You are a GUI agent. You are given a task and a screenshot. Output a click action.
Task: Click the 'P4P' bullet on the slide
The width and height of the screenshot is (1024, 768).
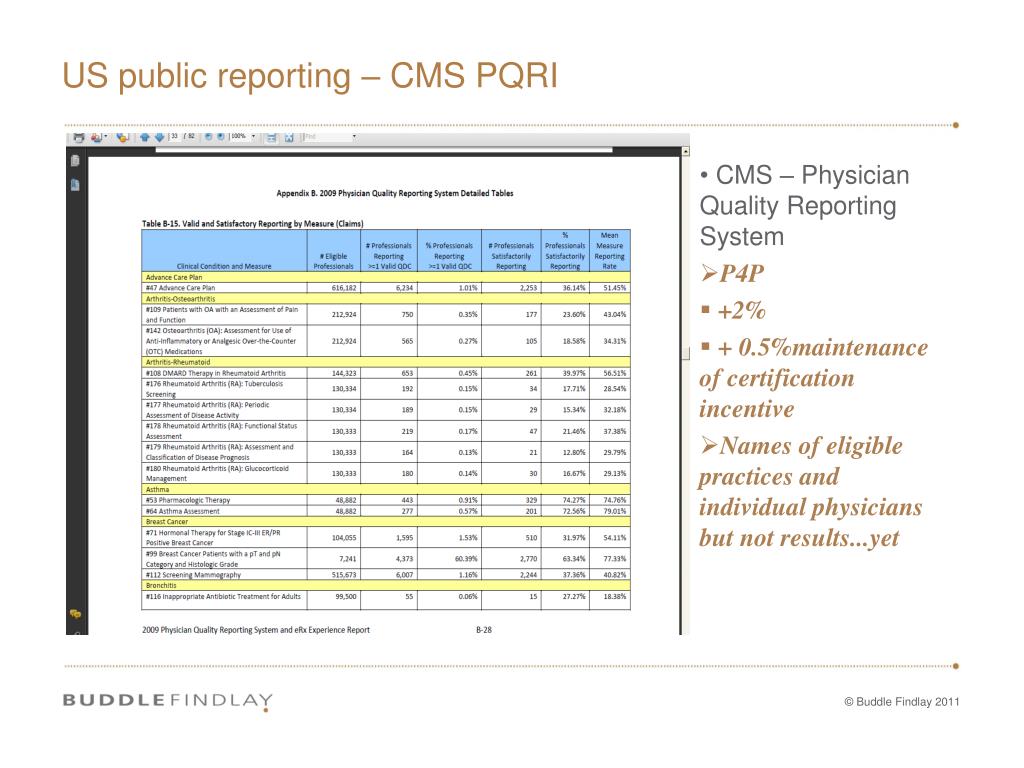click(732, 274)
